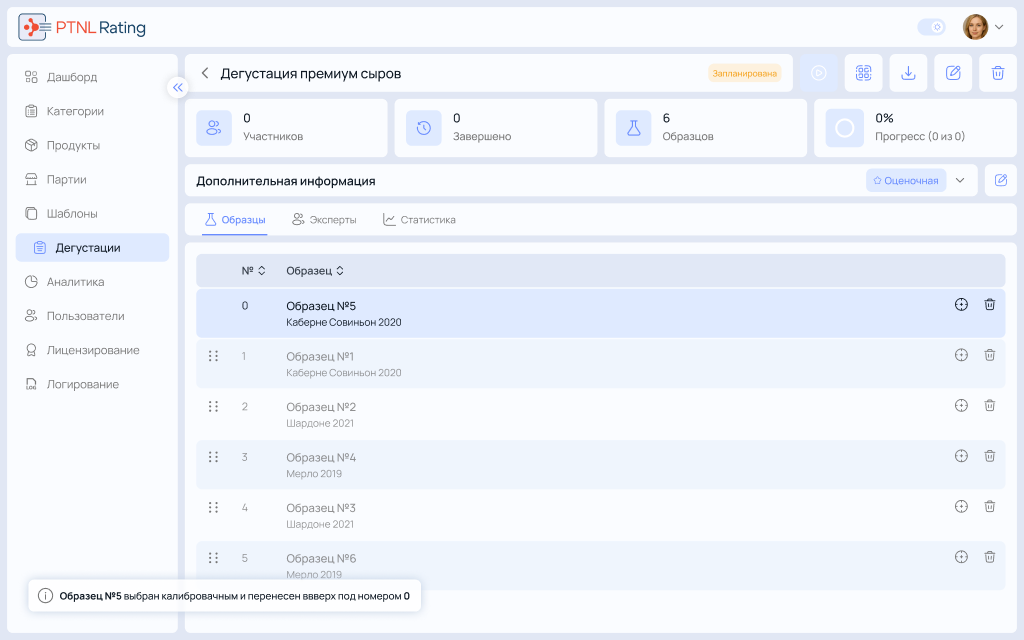Open Логирование page
The image size is (1024, 640).
point(92,384)
